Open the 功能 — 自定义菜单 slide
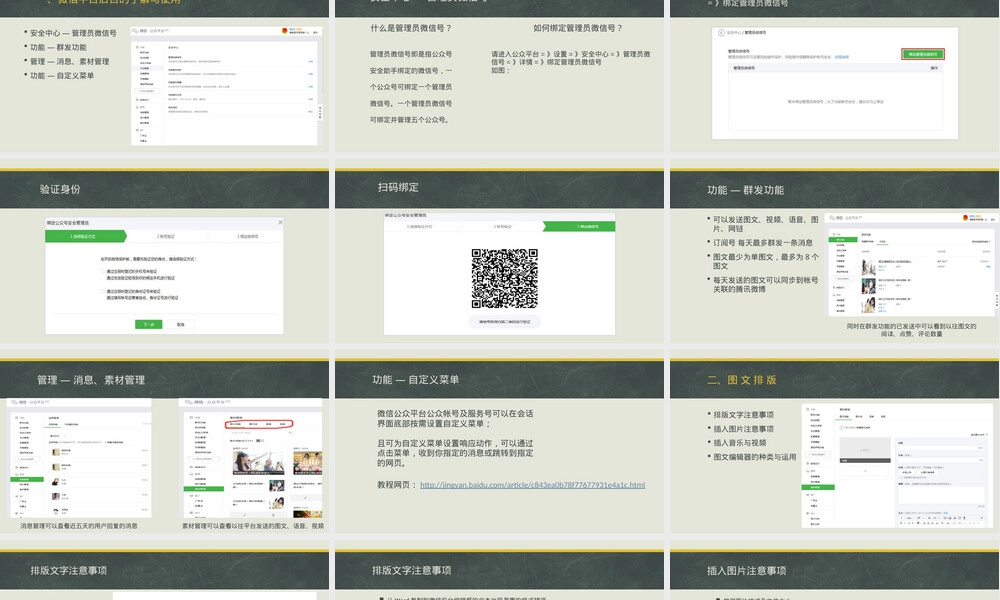Image resolution: width=1000 pixels, height=600 pixels. pyautogui.click(x=499, y=446)
